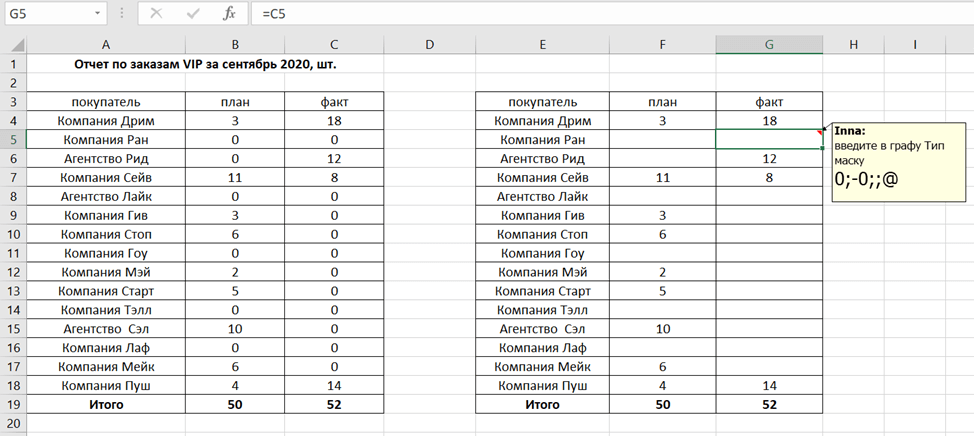Select cell "Компания Дрим" in column A
The height and width of the screenshot is (436, 974).
[106, 121]
